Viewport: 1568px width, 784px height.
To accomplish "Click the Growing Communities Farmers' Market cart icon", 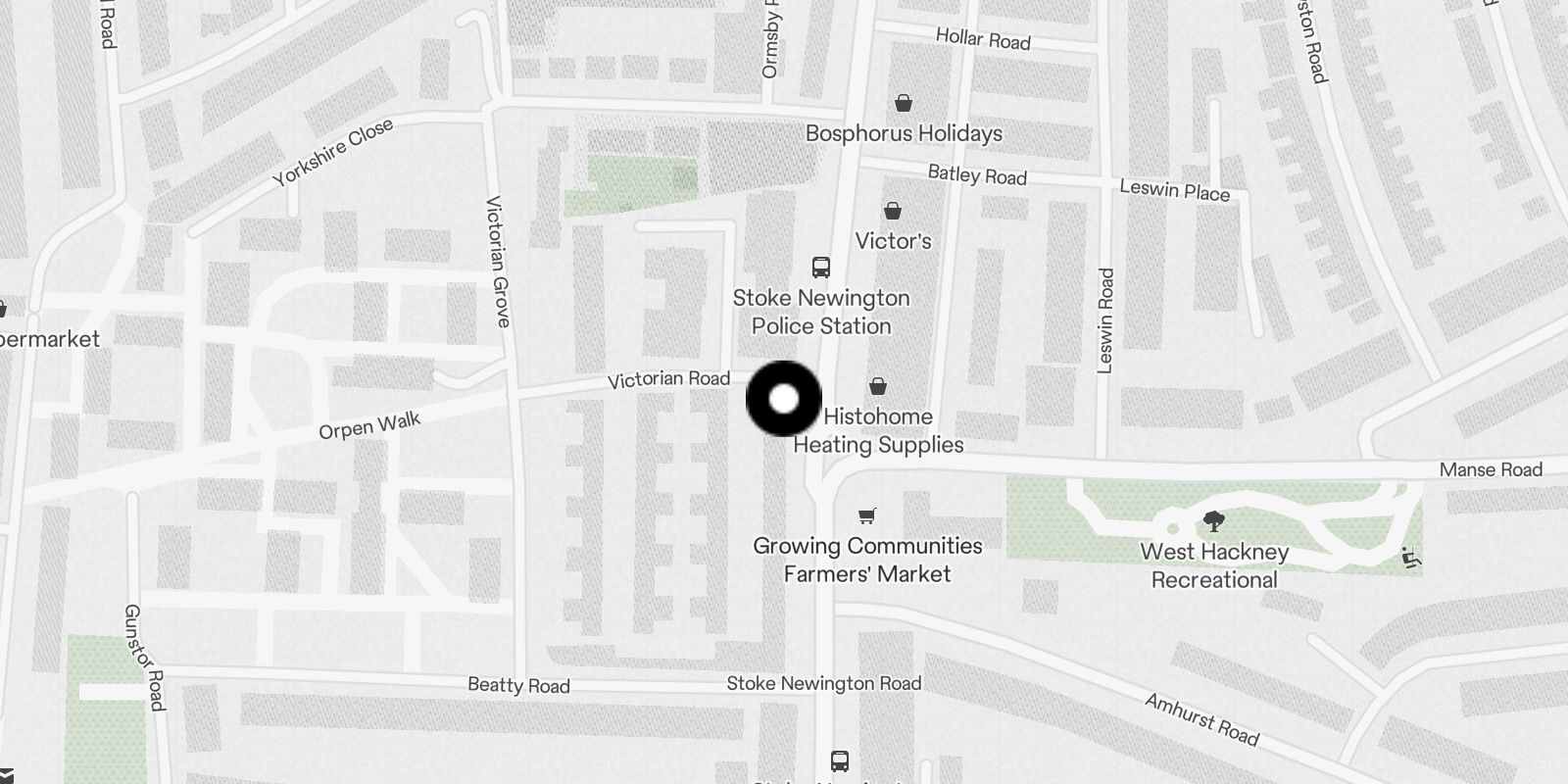I will coord(867,515).
